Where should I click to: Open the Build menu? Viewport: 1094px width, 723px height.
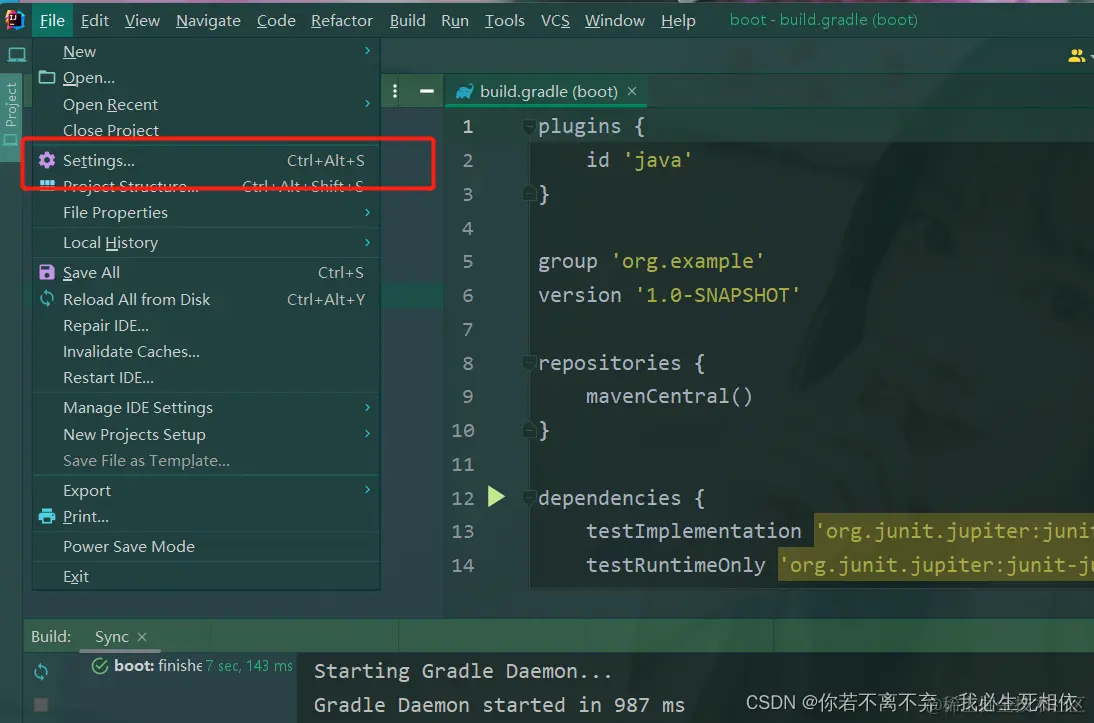(407, 21)
